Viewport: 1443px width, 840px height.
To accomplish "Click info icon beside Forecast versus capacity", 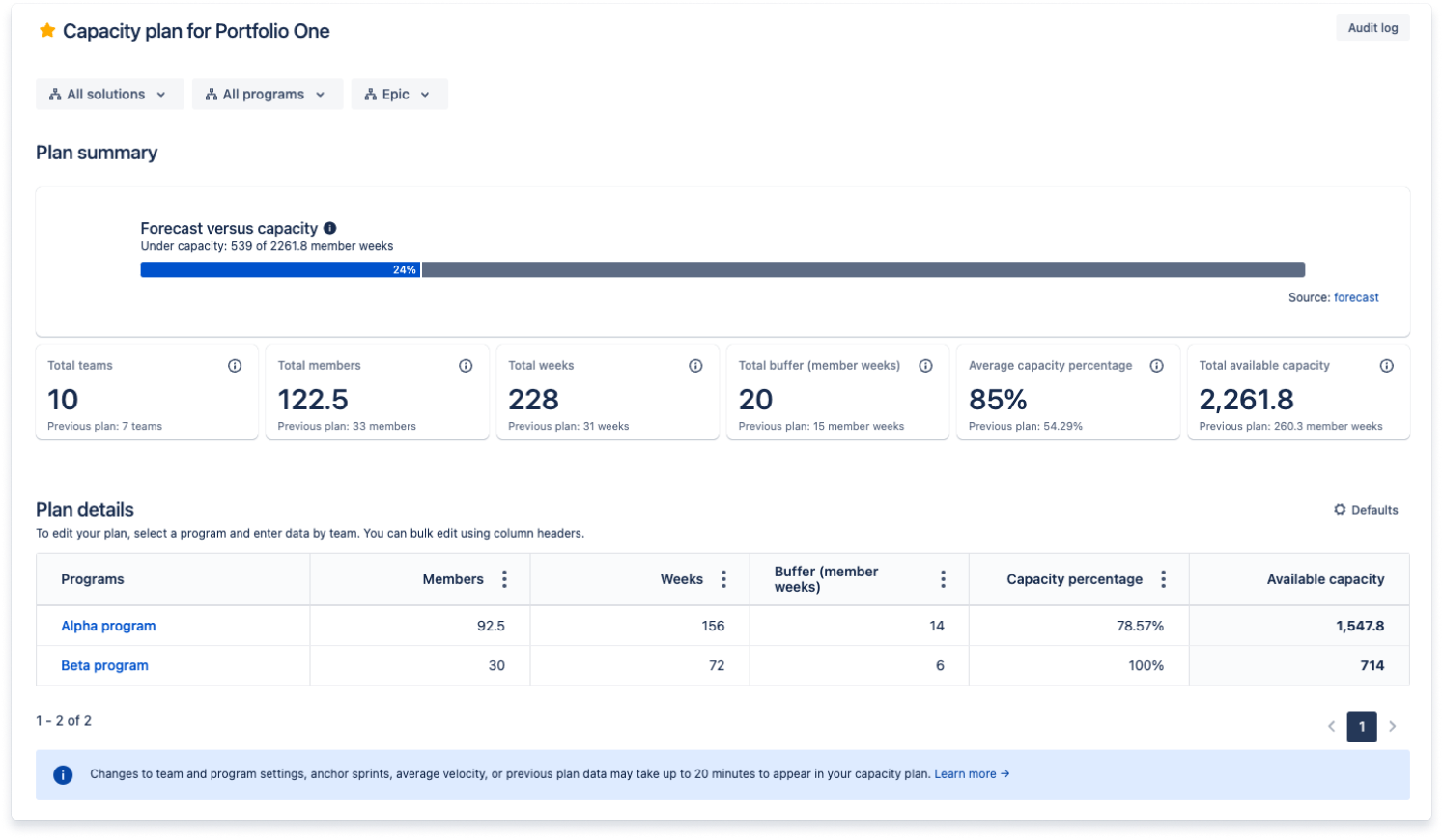I will tap(330, 229).
